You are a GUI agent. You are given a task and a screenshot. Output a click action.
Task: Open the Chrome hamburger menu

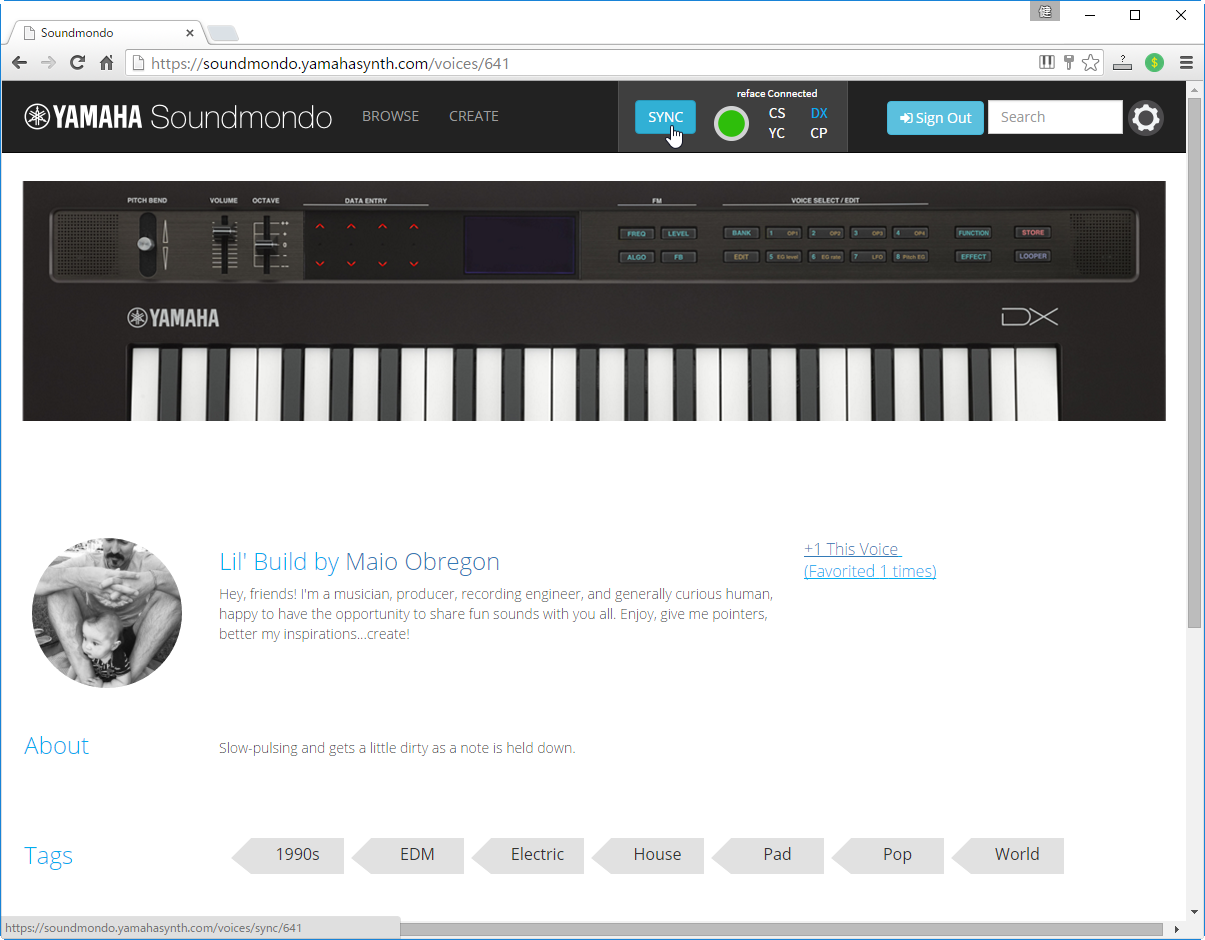coord(1186,63)
